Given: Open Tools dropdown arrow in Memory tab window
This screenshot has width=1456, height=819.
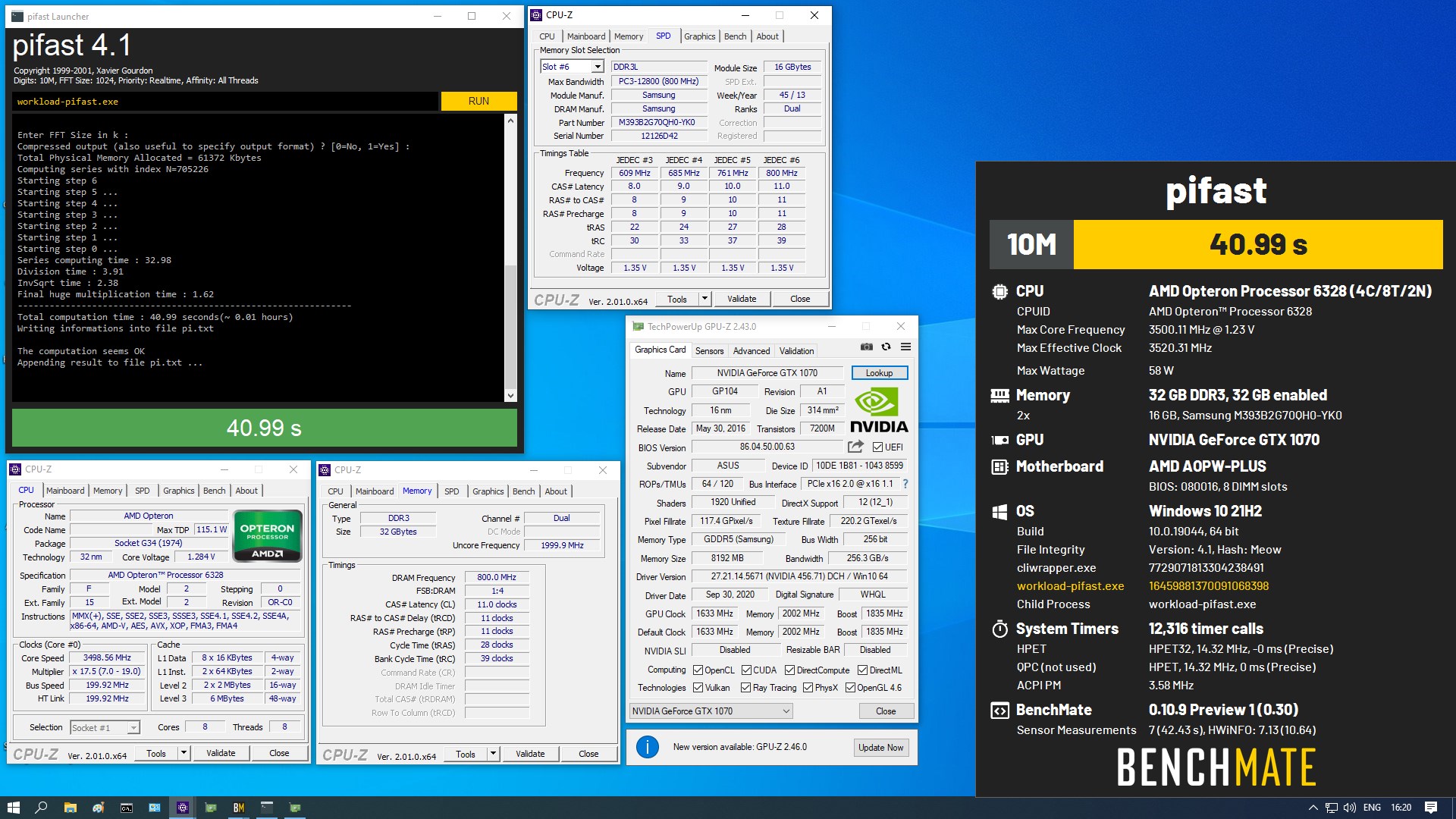Looking at the screenshot, I should (x=493, y=754).
